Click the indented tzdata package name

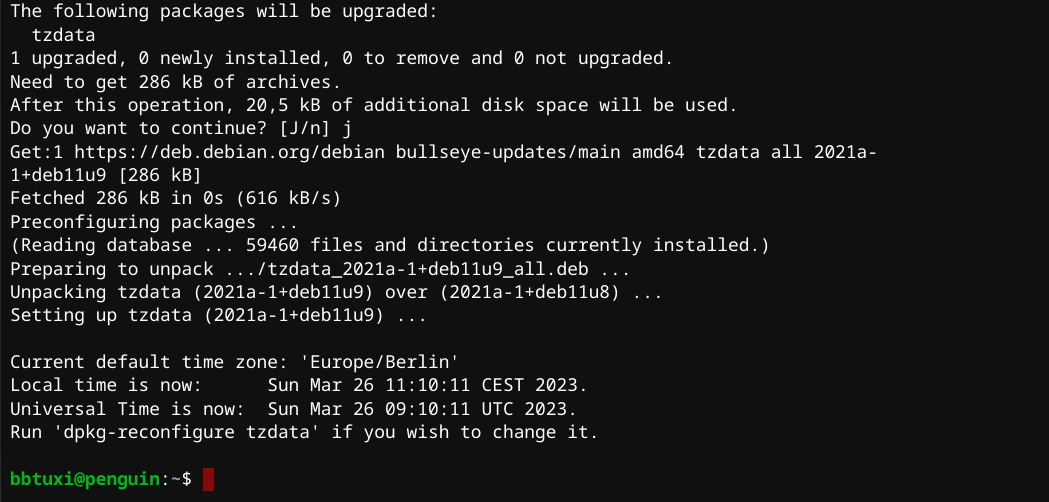tap(58, 35)
